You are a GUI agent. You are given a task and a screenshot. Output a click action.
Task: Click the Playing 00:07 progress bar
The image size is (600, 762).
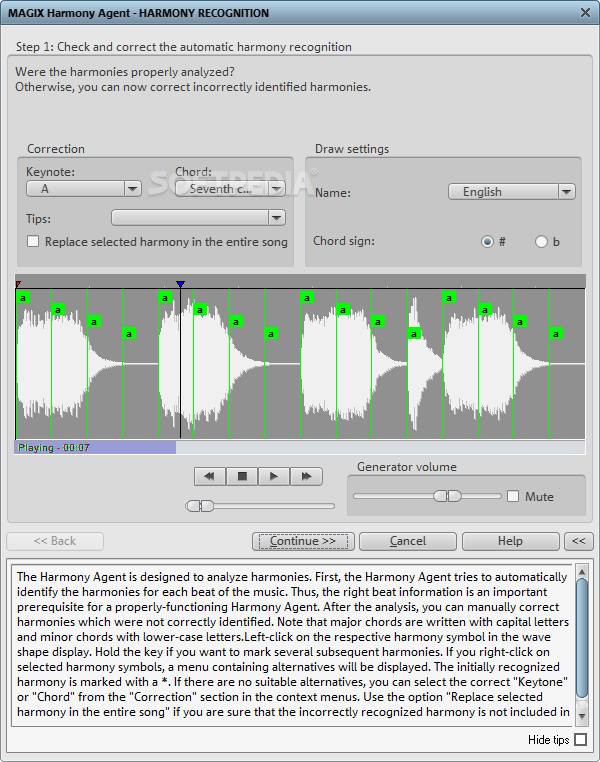point(300,448)
